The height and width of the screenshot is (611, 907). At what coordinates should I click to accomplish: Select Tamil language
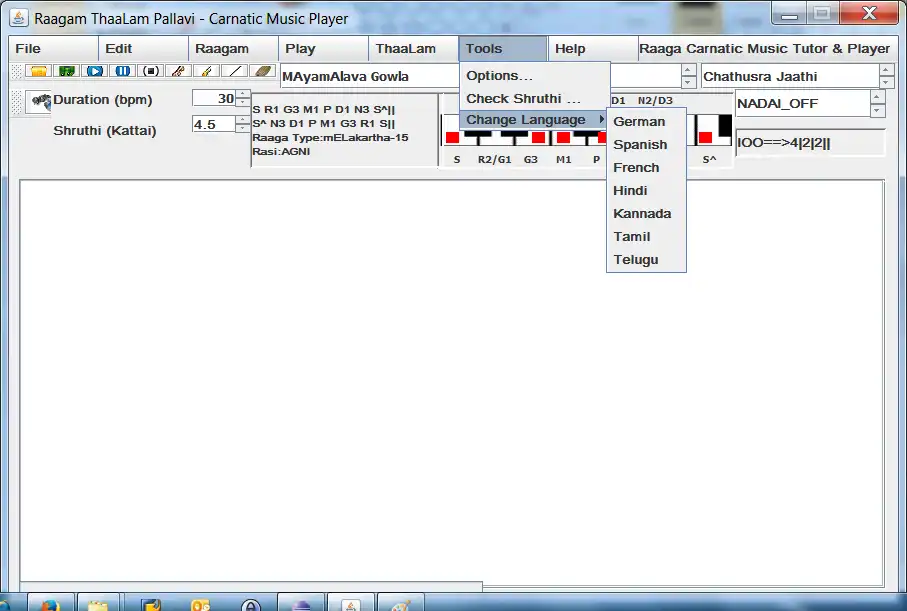pyautogui.click(x=646, y=237)
